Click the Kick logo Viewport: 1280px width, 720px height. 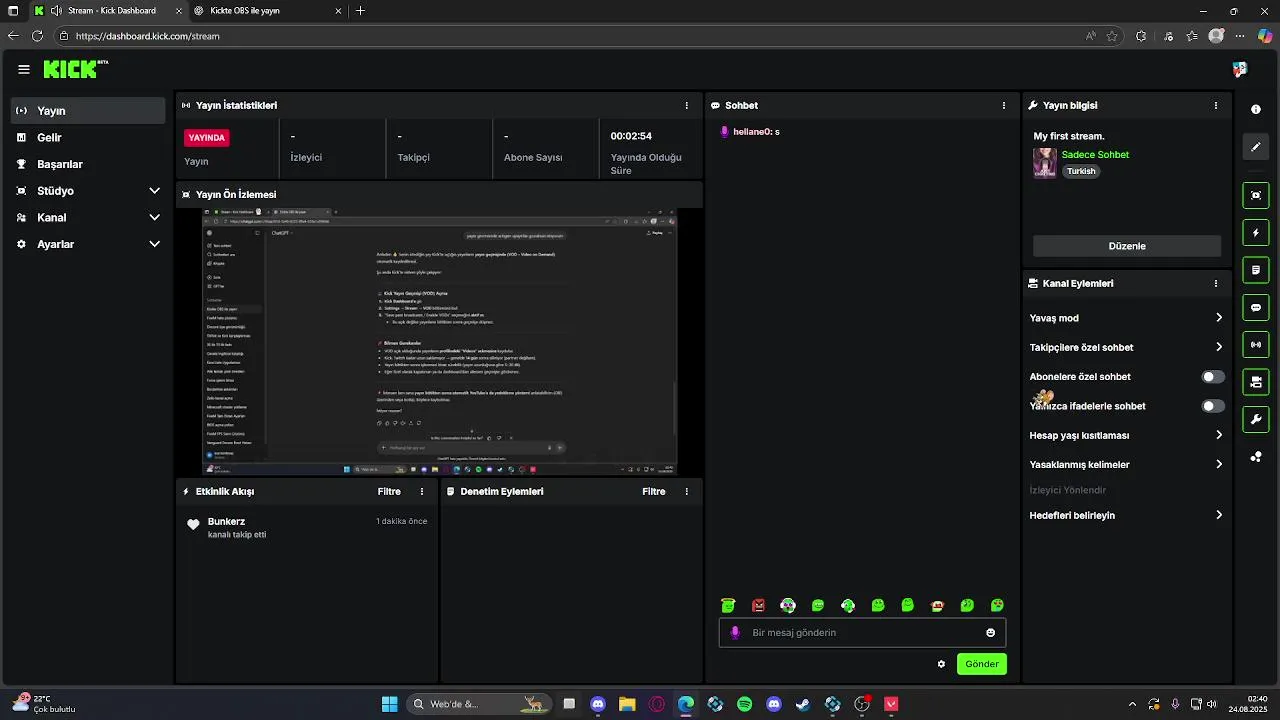(x=75, y=69)
